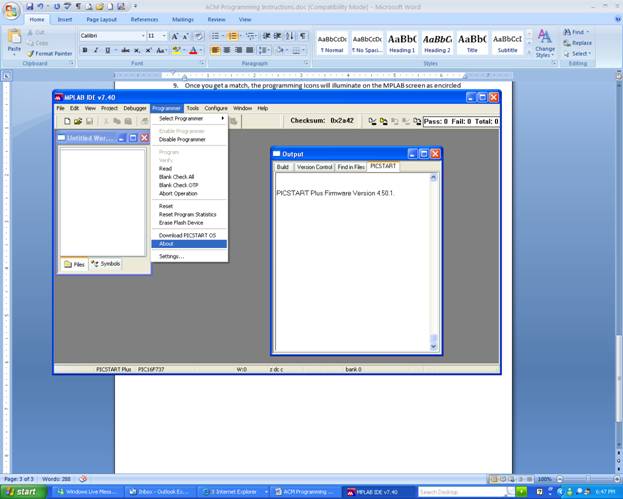Activate the Format Painter
Screen dimensions: 623x499
coord(50,54)
